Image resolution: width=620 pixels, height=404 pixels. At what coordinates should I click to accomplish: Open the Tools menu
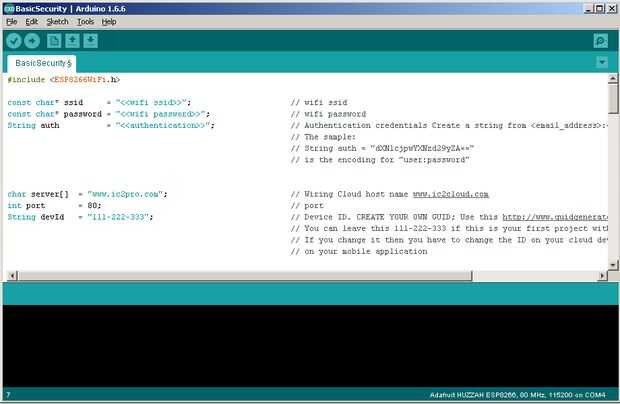[85, 22]
